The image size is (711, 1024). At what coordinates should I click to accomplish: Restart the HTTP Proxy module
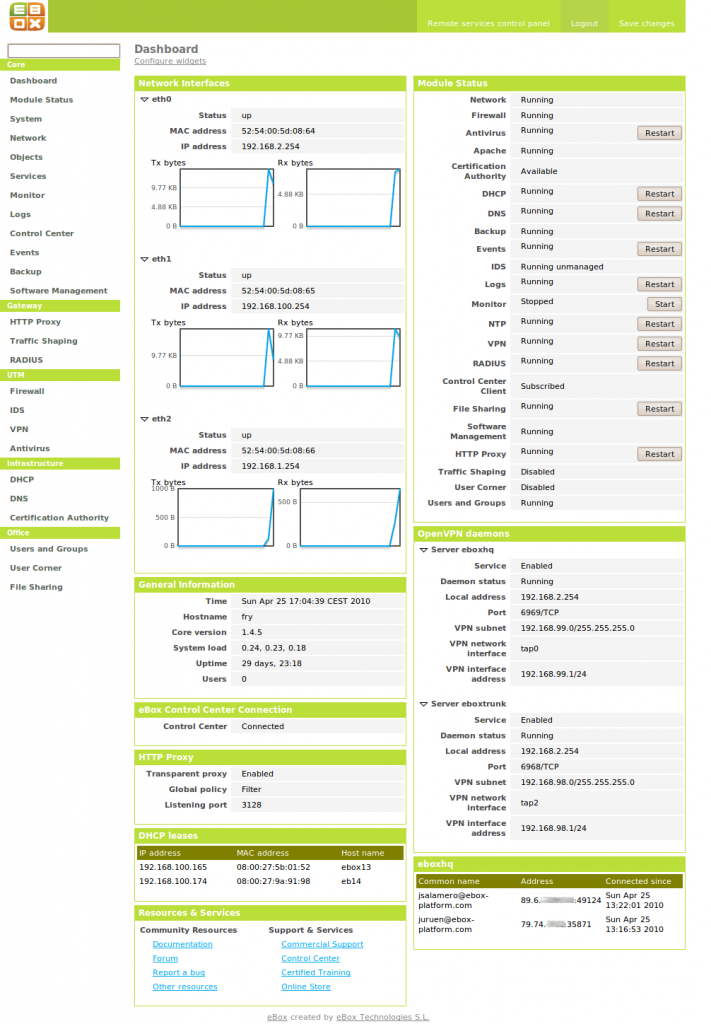click(659, 454)
